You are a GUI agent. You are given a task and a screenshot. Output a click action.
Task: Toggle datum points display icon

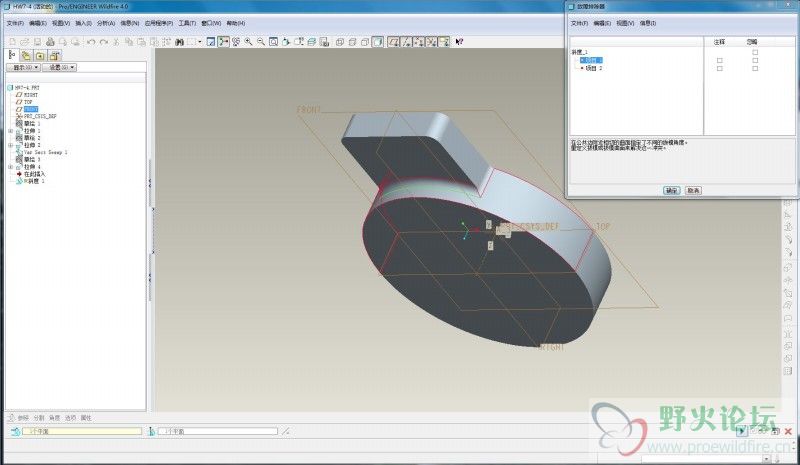point(419,42)
